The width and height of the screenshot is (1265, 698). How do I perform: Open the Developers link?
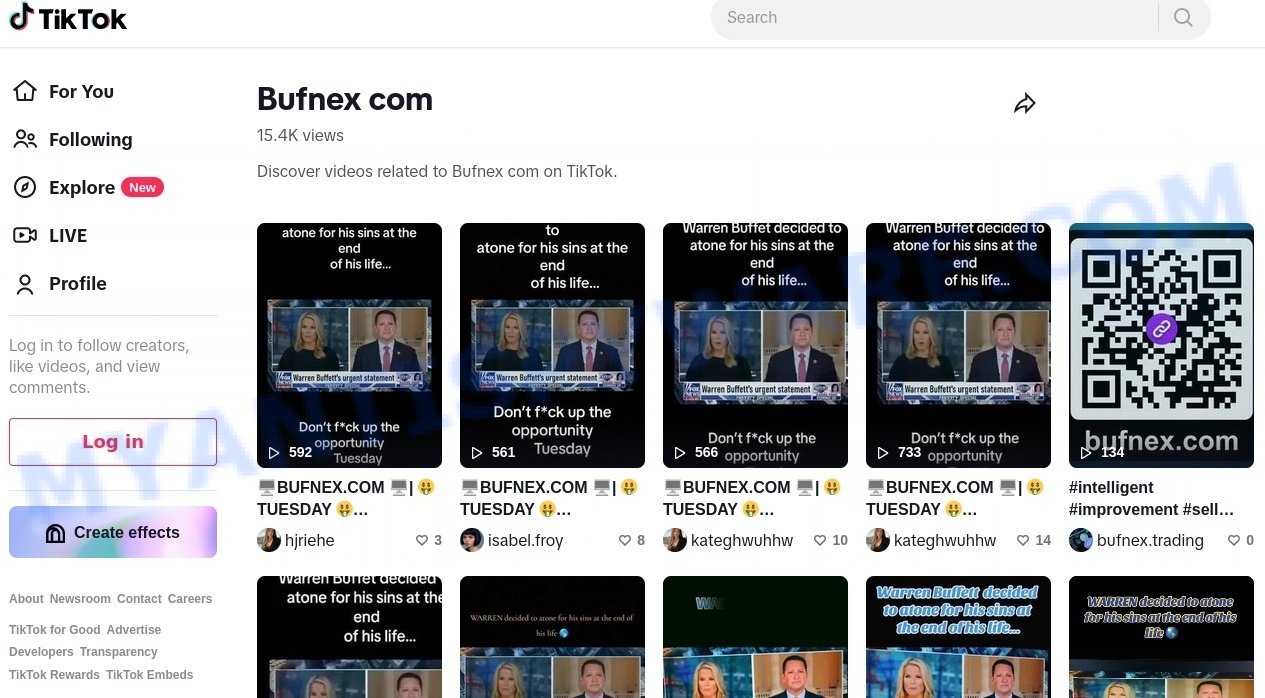tap(41, 652)
